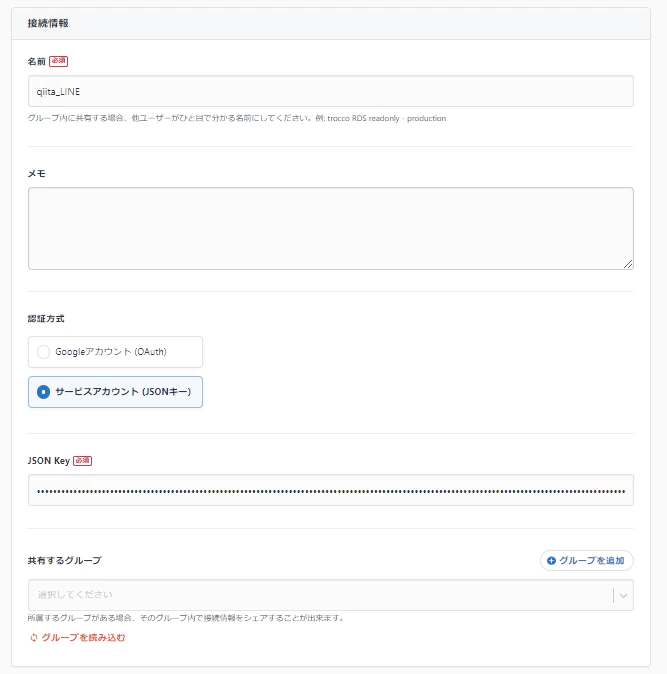Select the サービスアカウント (JSONキー) radio option
This screenshot has height=674, width=667.
[43, 392]
